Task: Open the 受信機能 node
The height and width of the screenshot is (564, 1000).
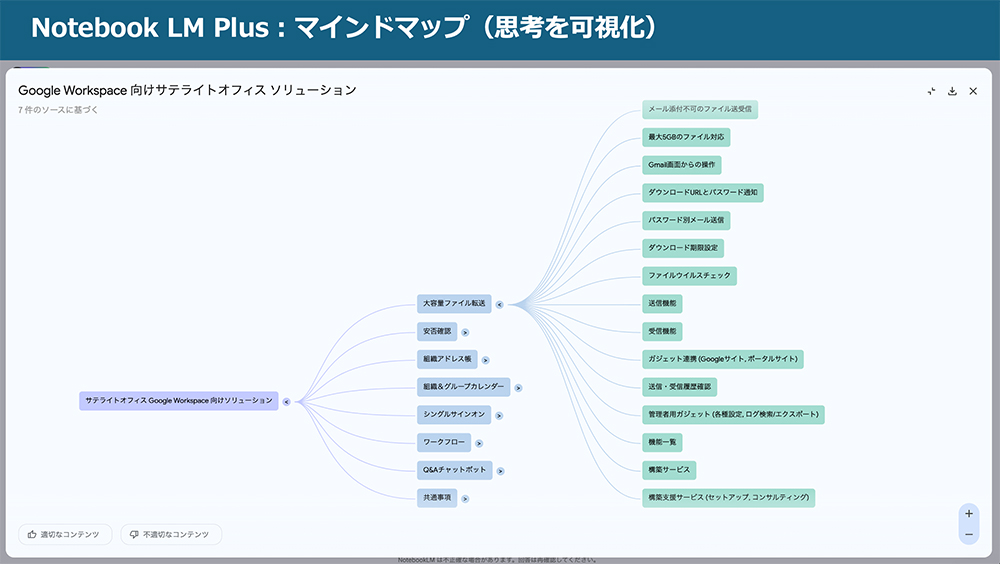Action: pyautogui.click(x=662, y=332)
